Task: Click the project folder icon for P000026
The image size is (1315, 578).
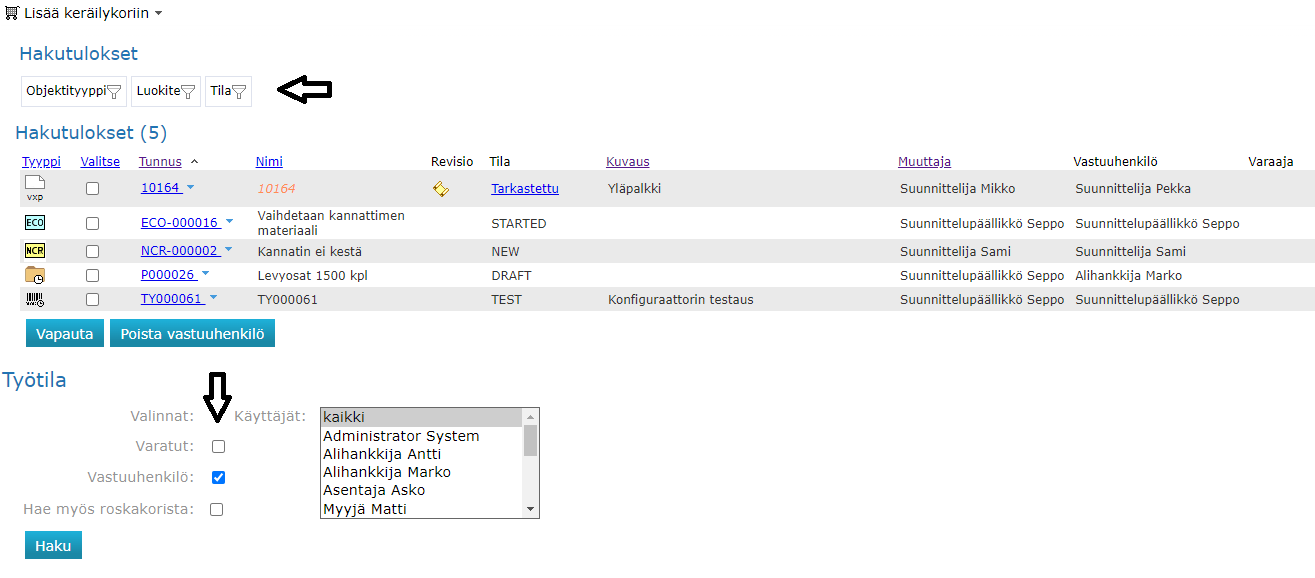Action: pos(35,275)
